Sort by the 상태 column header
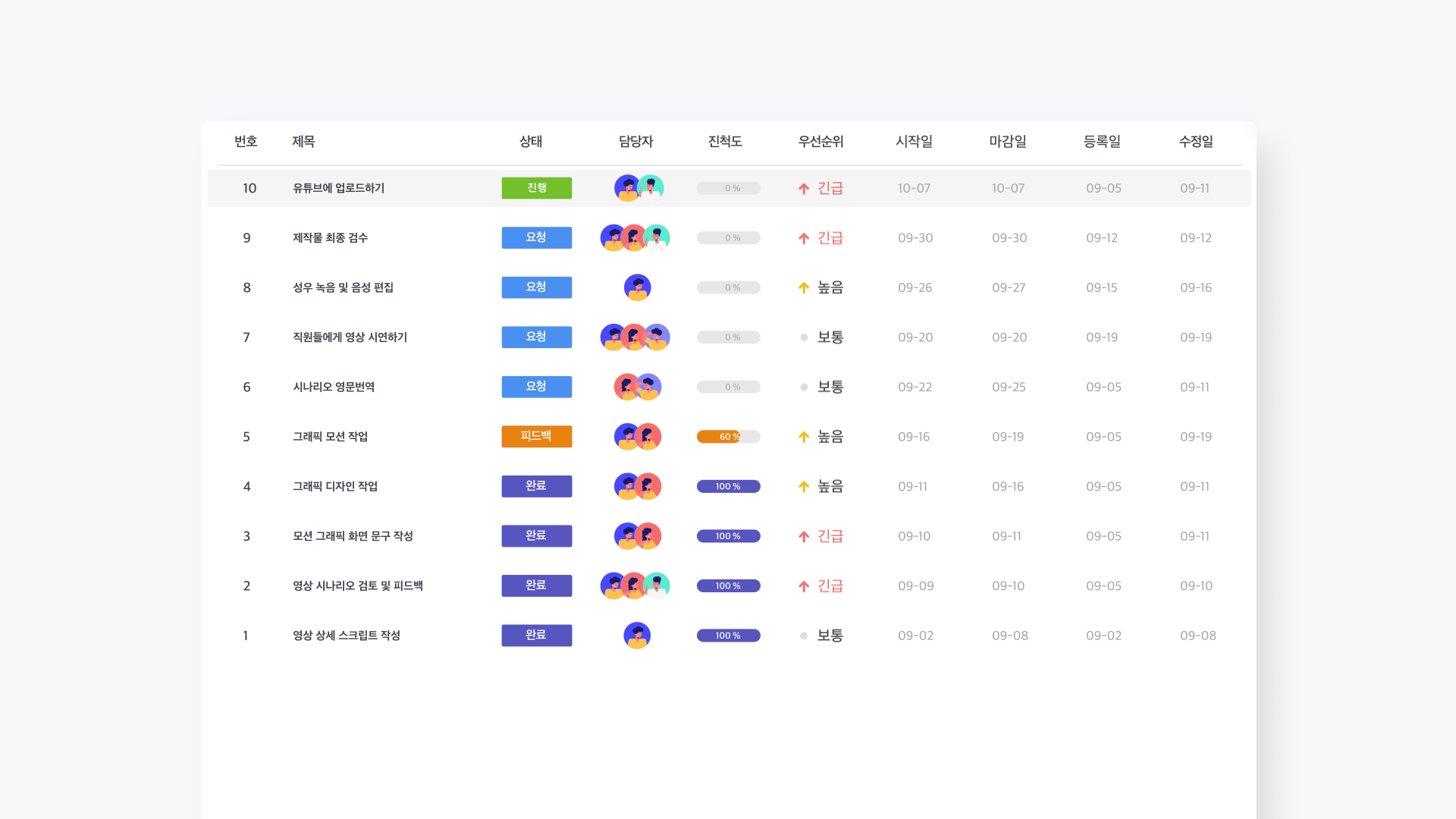The image size is (1456, 819). pos(531,142)
